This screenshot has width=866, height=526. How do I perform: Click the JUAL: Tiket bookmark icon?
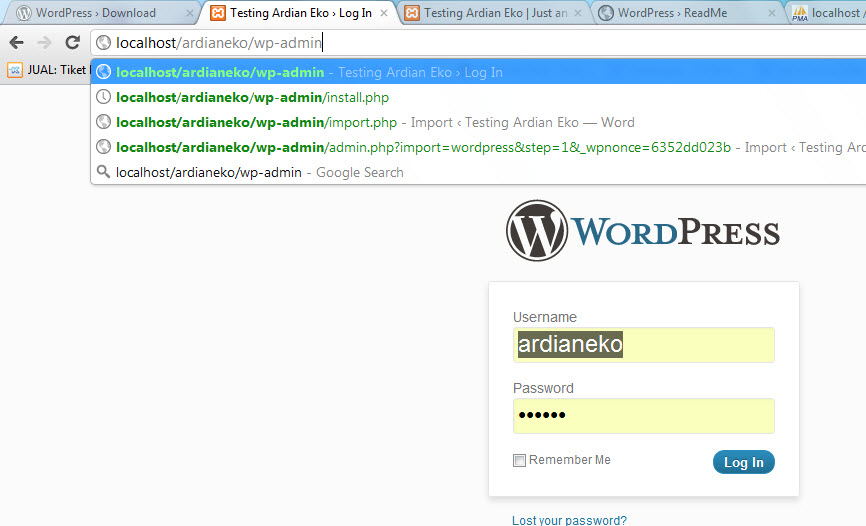[x=15, y=70]
